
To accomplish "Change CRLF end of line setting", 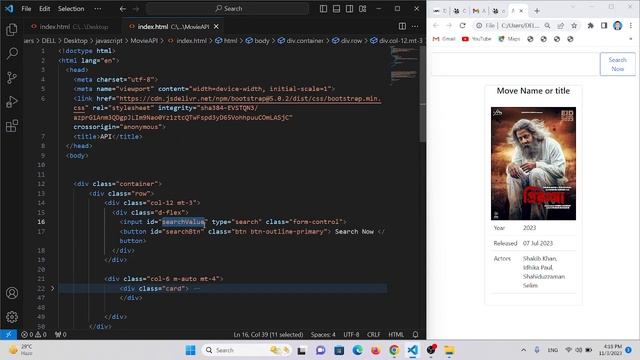I will click(373, 335).
